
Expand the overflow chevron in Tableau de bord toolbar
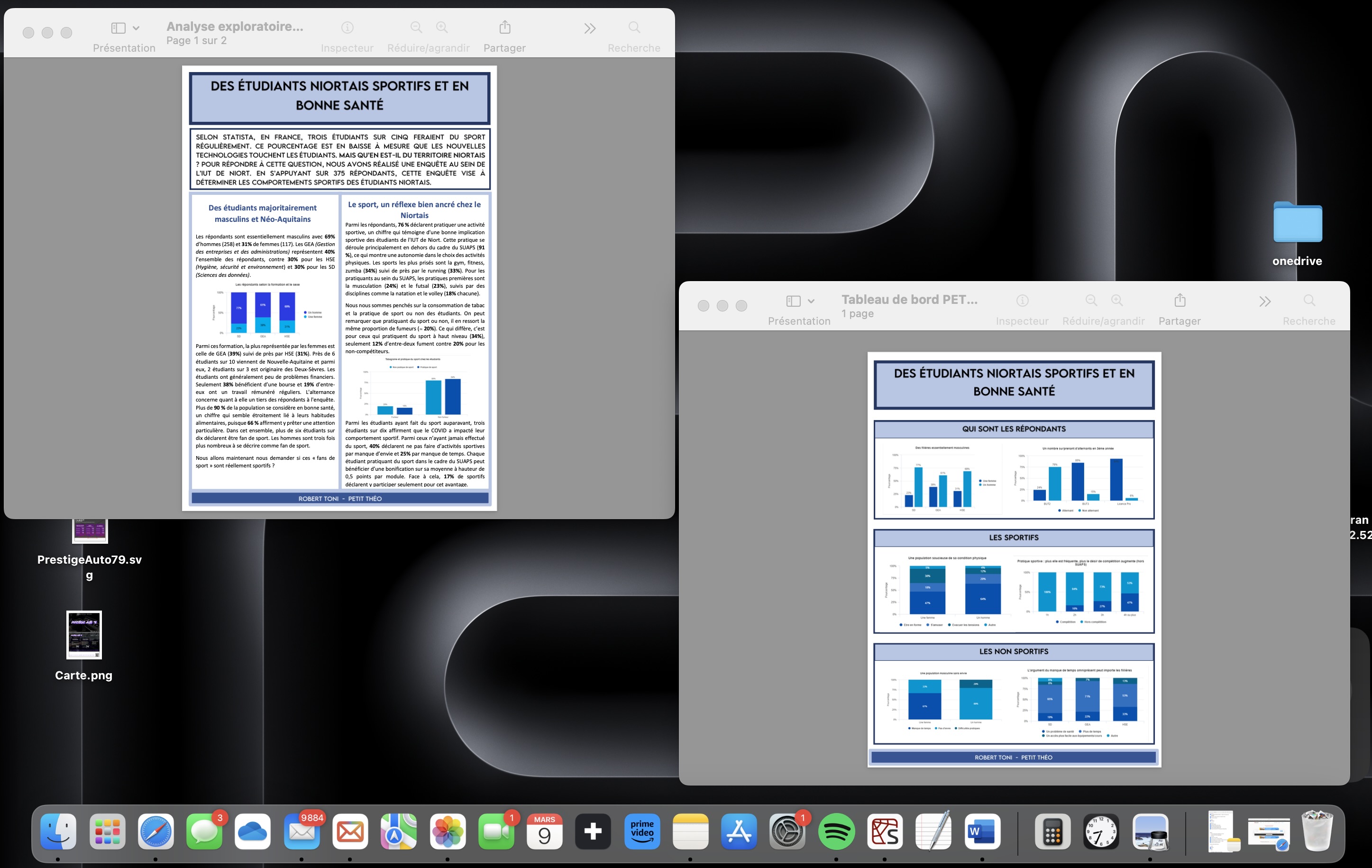click(x=1265, y=301)
